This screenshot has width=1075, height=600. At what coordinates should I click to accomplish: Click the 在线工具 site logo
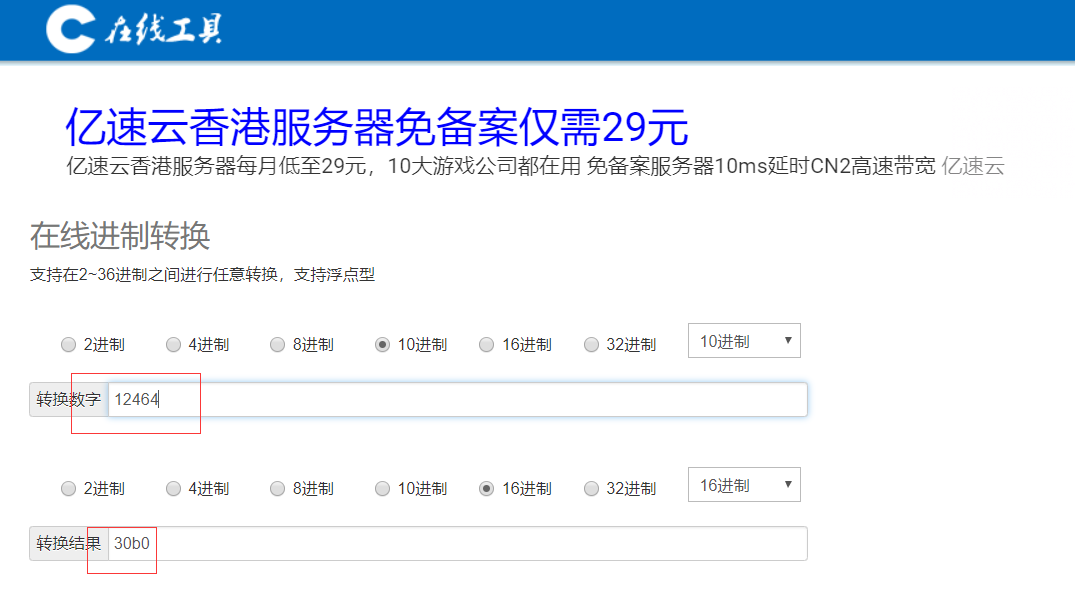(x=134, y=29)
